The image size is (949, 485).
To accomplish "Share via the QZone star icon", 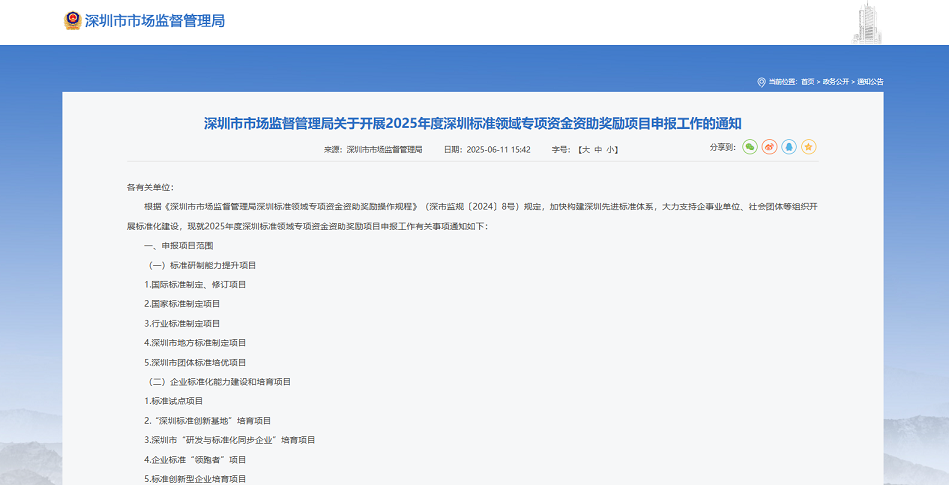I will point(809,147).
